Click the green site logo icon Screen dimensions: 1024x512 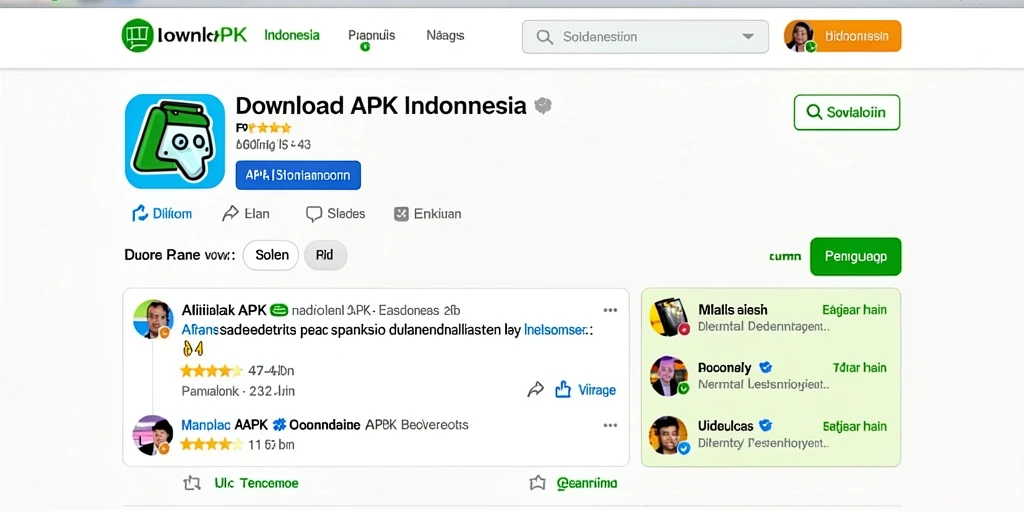[x=137, y=35]
